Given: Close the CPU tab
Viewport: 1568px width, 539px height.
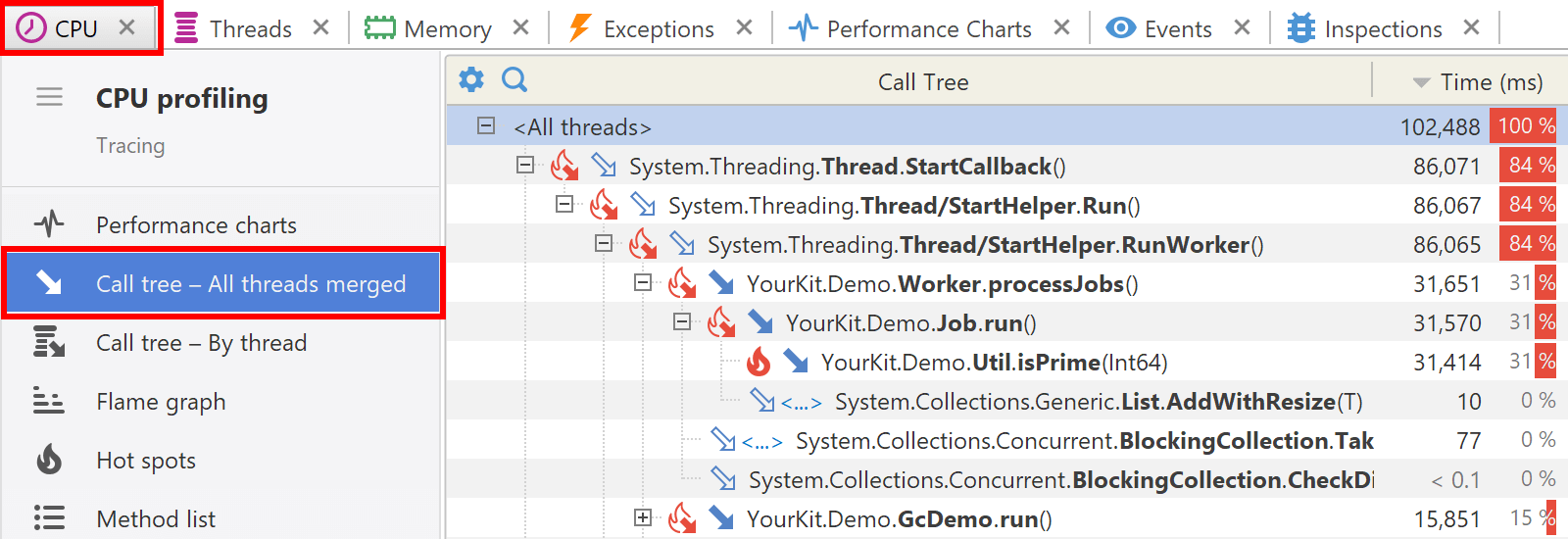Looking at the screenshot, I should (127, 28).
